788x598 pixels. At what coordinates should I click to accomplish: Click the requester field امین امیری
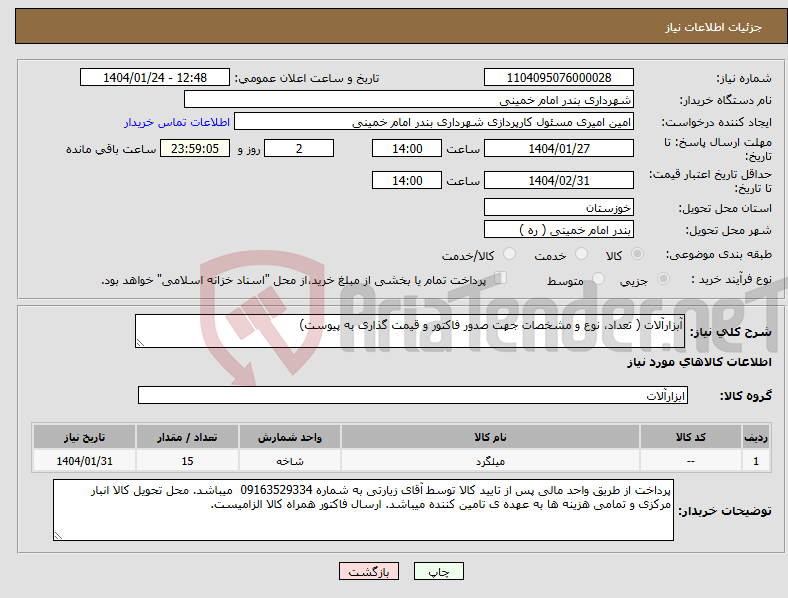click(x=434, y=122)
